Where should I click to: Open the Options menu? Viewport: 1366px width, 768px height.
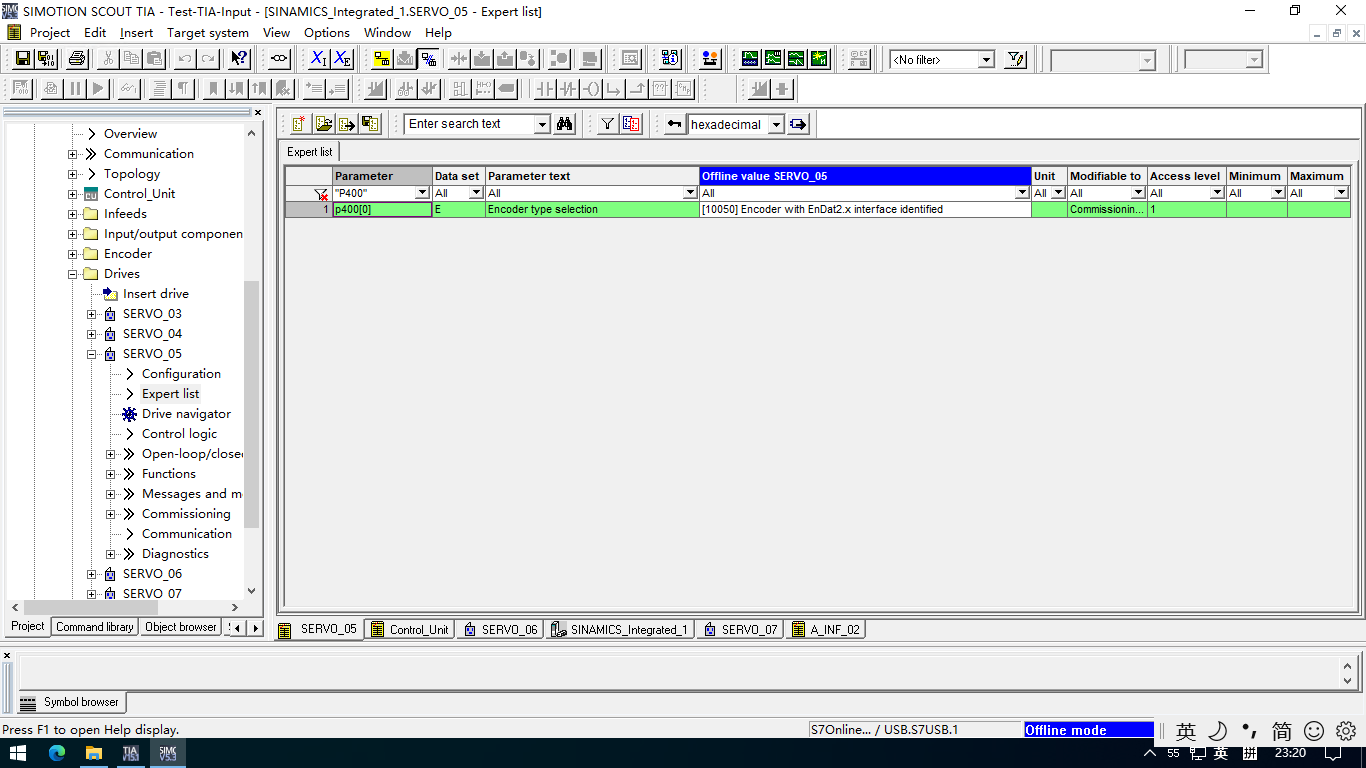(327, 32)
